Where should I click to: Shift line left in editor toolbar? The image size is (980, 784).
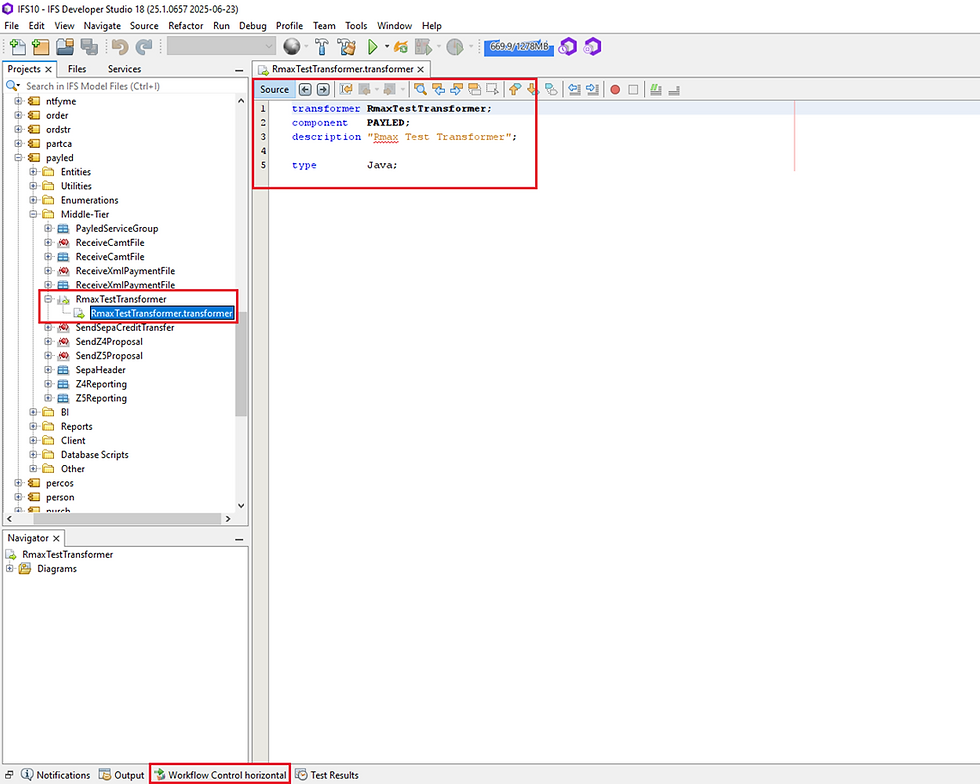574,89
